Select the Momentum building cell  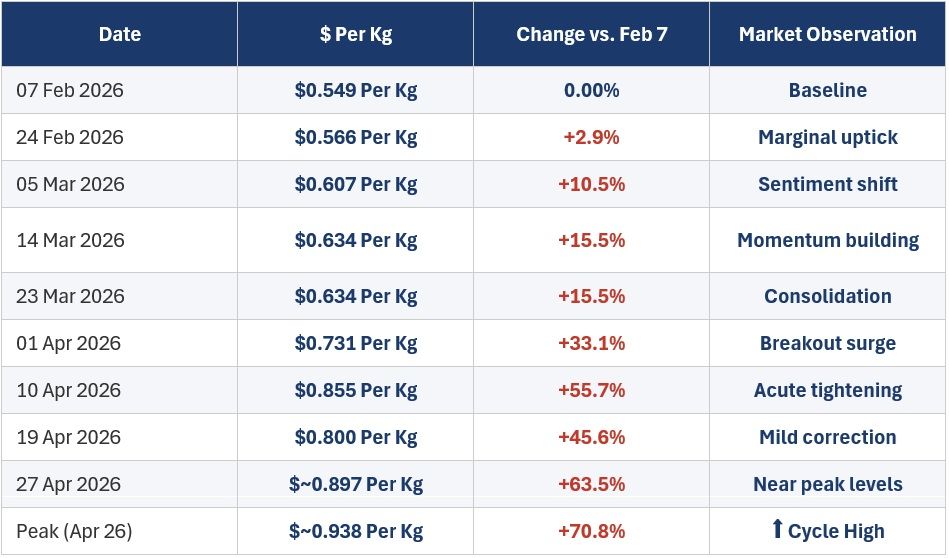(x=827, y=240)
